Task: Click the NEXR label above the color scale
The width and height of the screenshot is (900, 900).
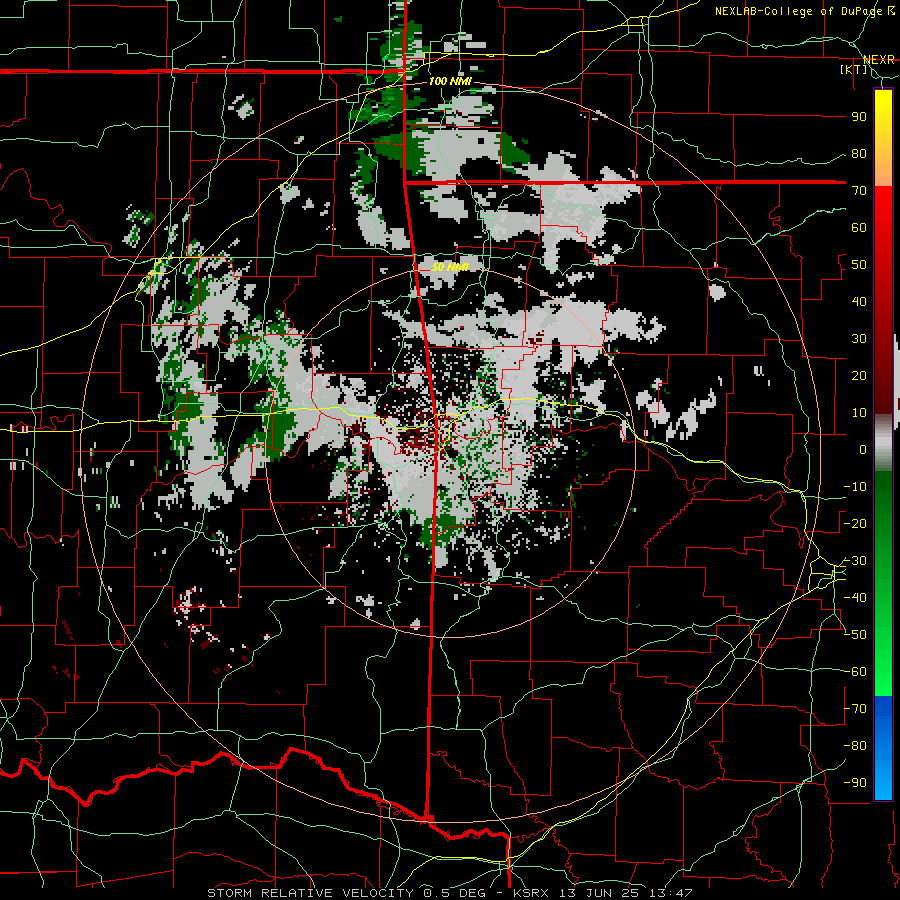Action: (x=879, y=60)
